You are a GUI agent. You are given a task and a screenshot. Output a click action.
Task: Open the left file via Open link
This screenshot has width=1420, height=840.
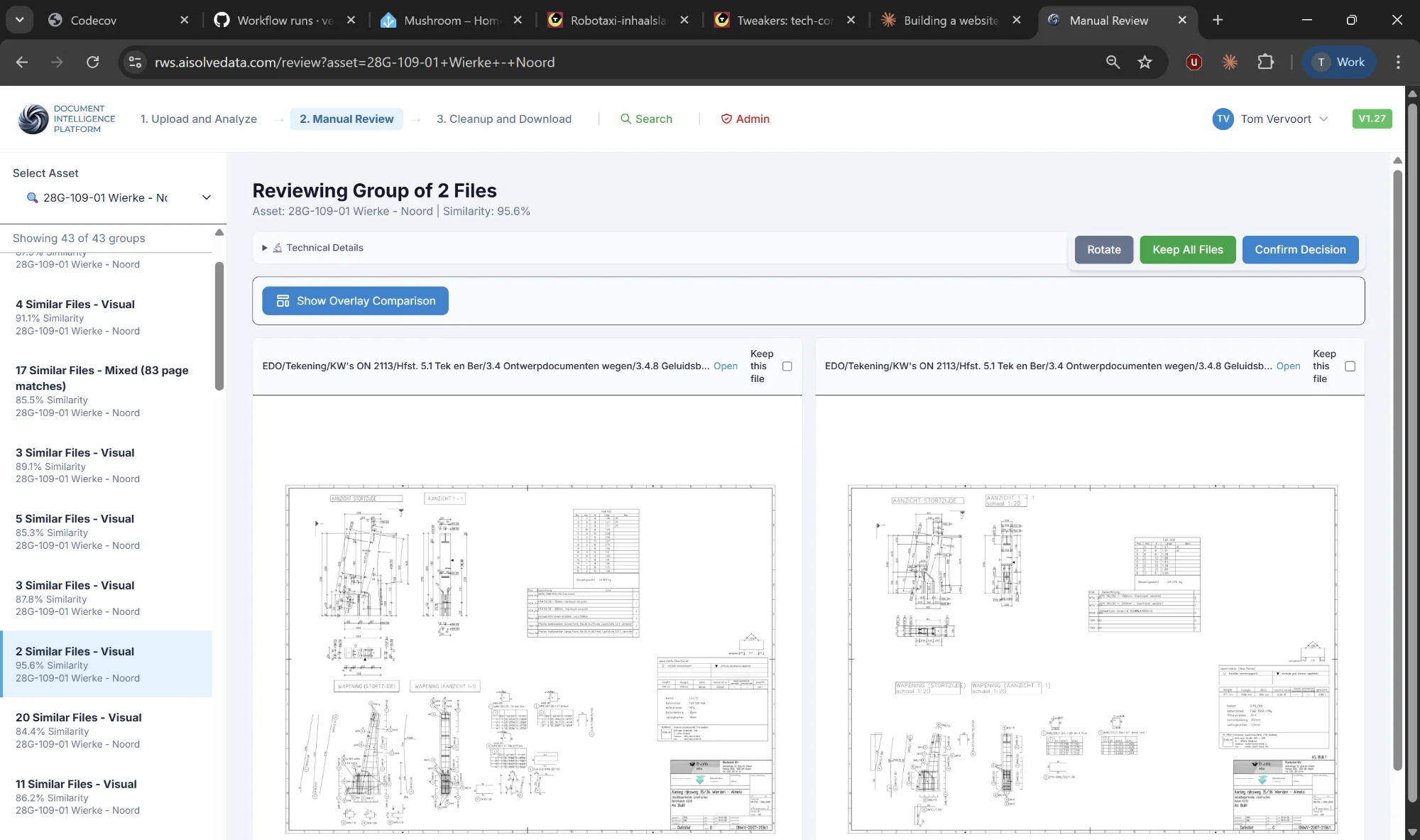point(725,366)
